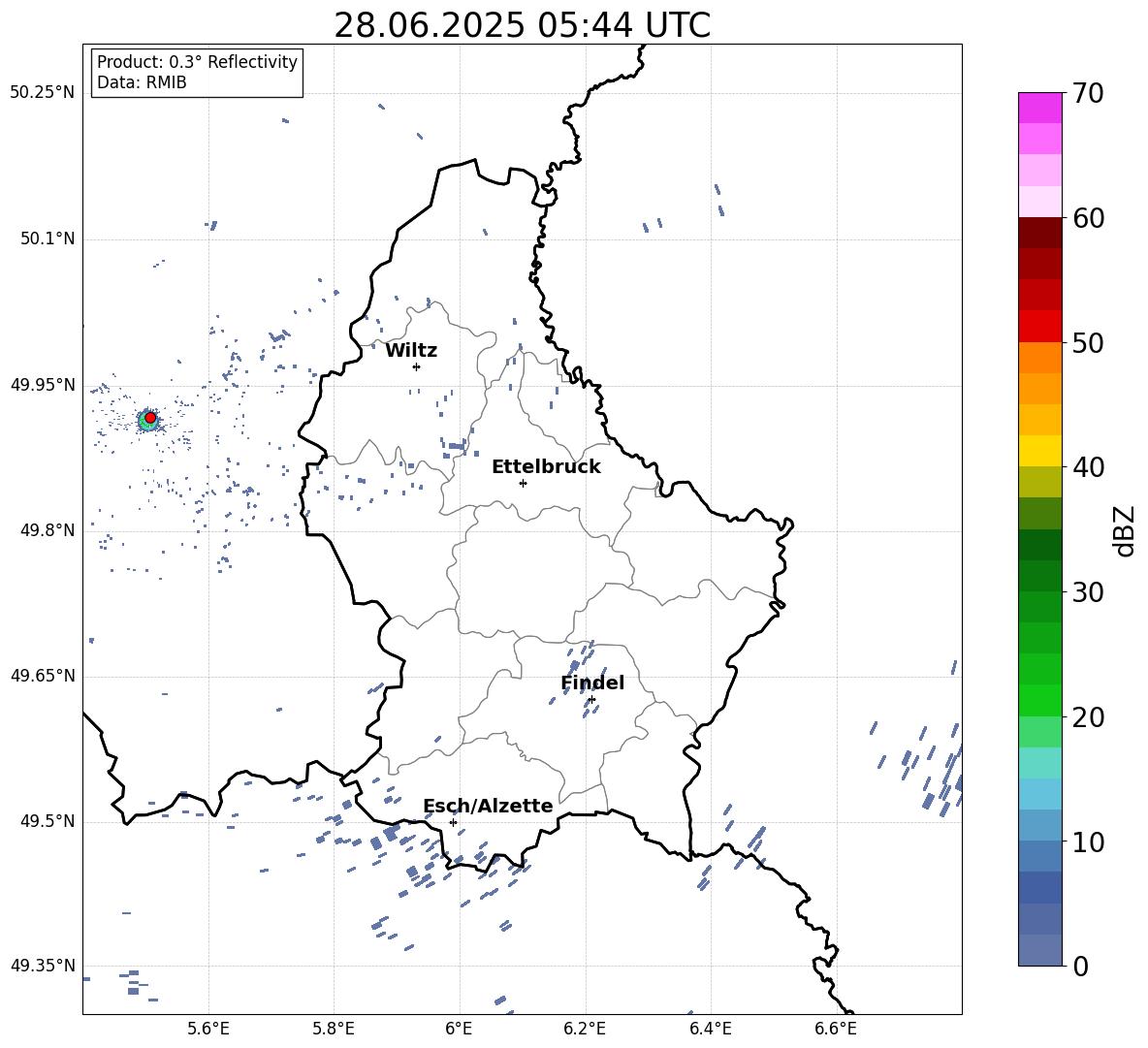Viewport: 1148px width, 1048px height.
Task: Click the 'Product: 0.3° Reflectivity' label
Action: [197, 62]
